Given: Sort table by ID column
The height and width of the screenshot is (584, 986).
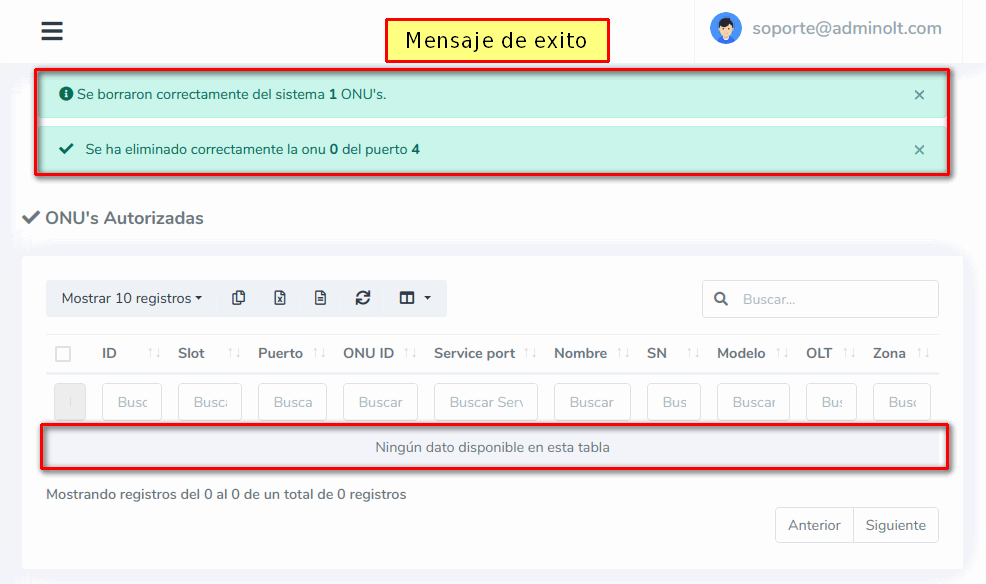Looking at the screenshot, I should pyautogui.click(x=109, y=353).
